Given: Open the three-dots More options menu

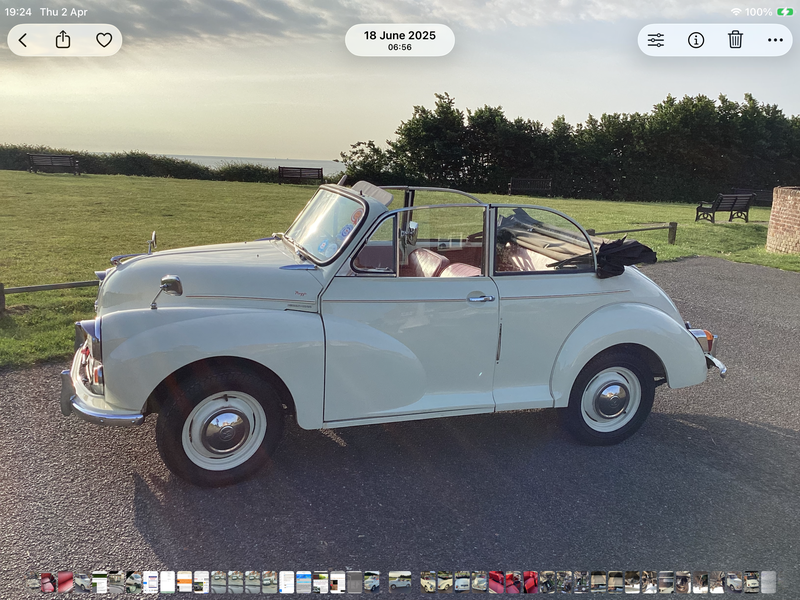Looking at the screenshot, I should [x=775, y=40].
